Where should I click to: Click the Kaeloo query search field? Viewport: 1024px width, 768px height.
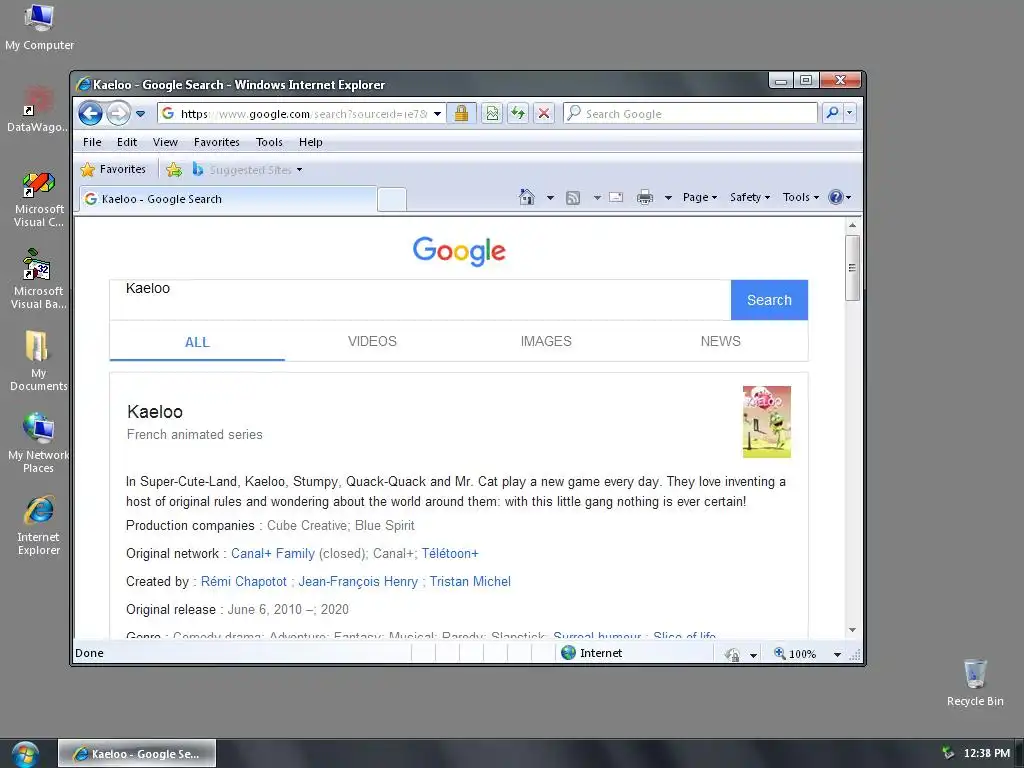pyautogui.click(x=420, y=300)
